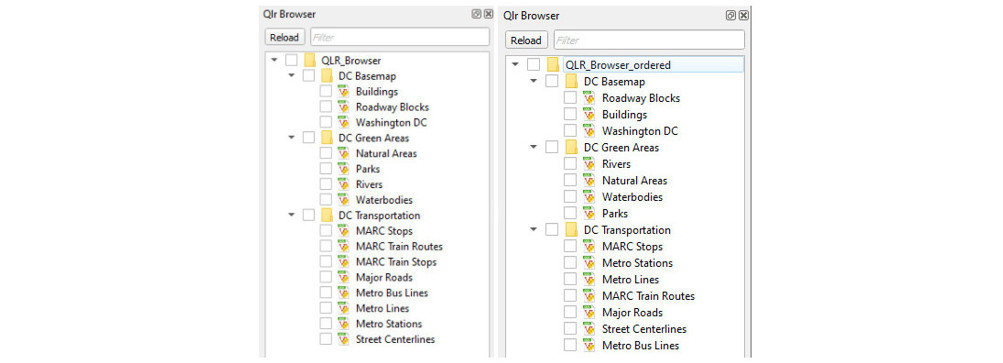Click the Street Centerlines layer icon in the QLR_Browser tree
1003x363 pixels.
344,339
